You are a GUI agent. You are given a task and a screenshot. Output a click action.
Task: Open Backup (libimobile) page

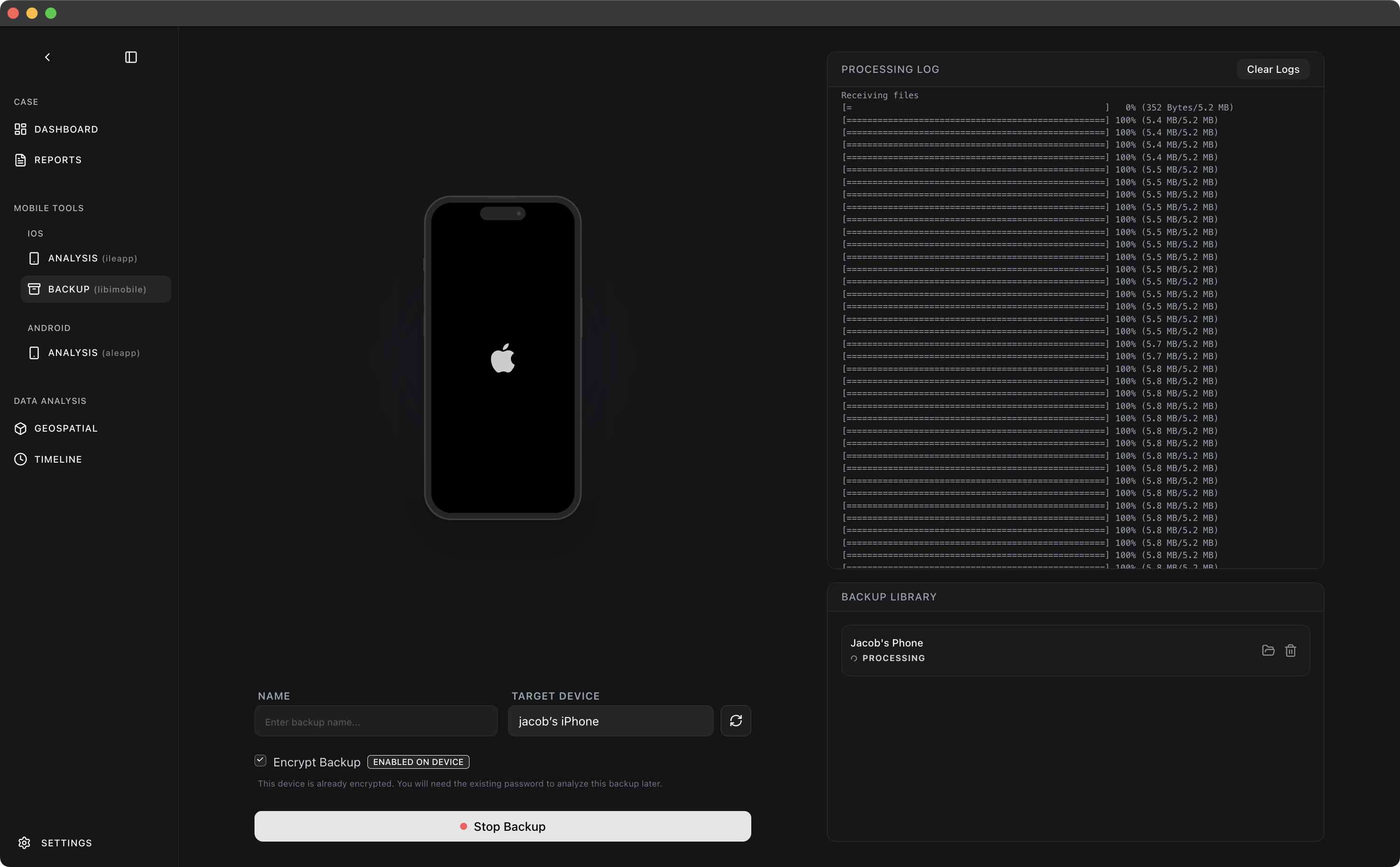pyautogui.click(x=96, y=289)
